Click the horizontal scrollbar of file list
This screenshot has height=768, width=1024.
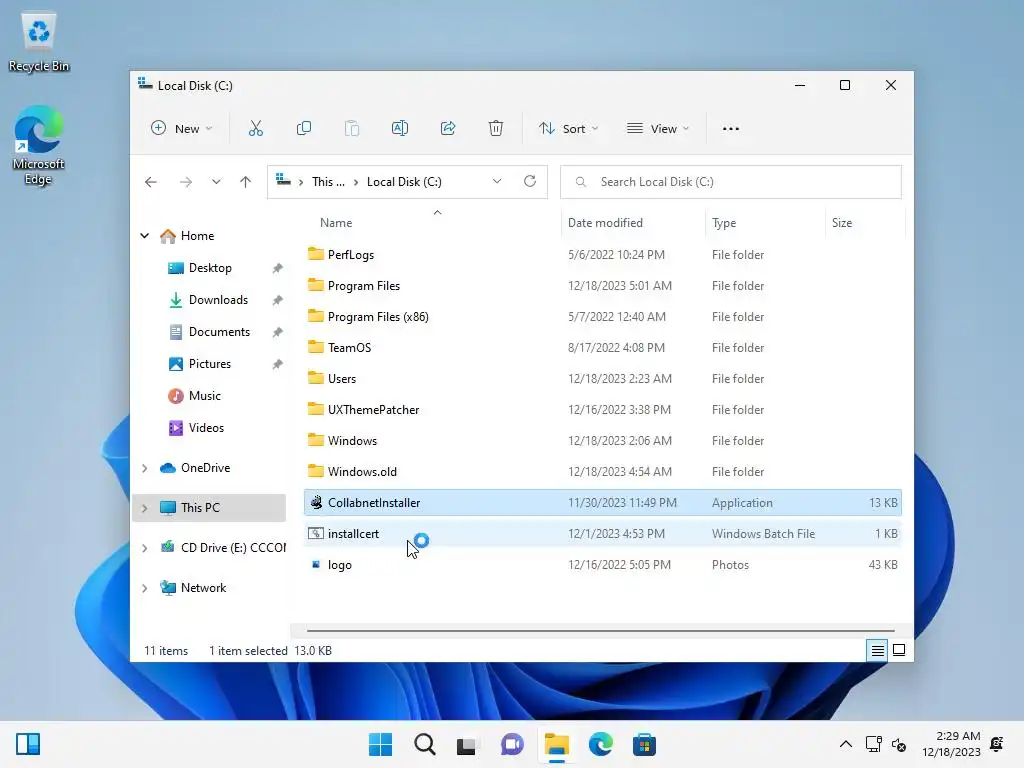point(600,631)
